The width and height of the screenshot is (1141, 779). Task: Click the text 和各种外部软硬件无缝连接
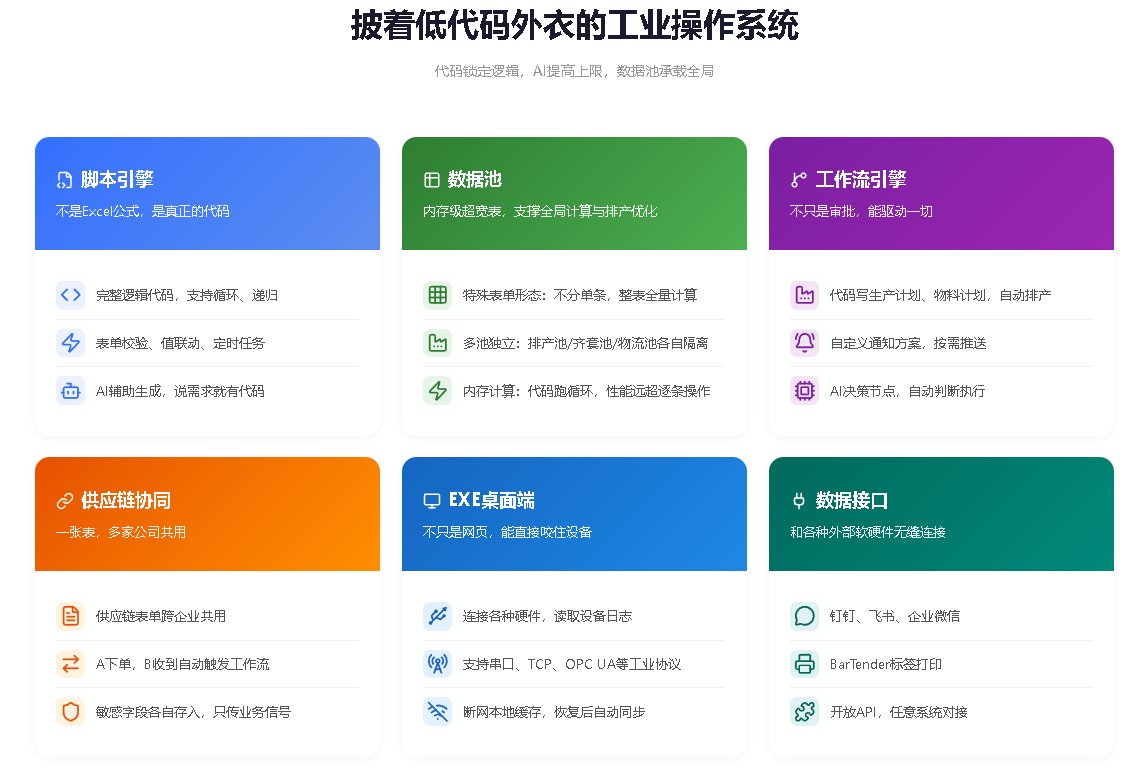pos(867,532)
